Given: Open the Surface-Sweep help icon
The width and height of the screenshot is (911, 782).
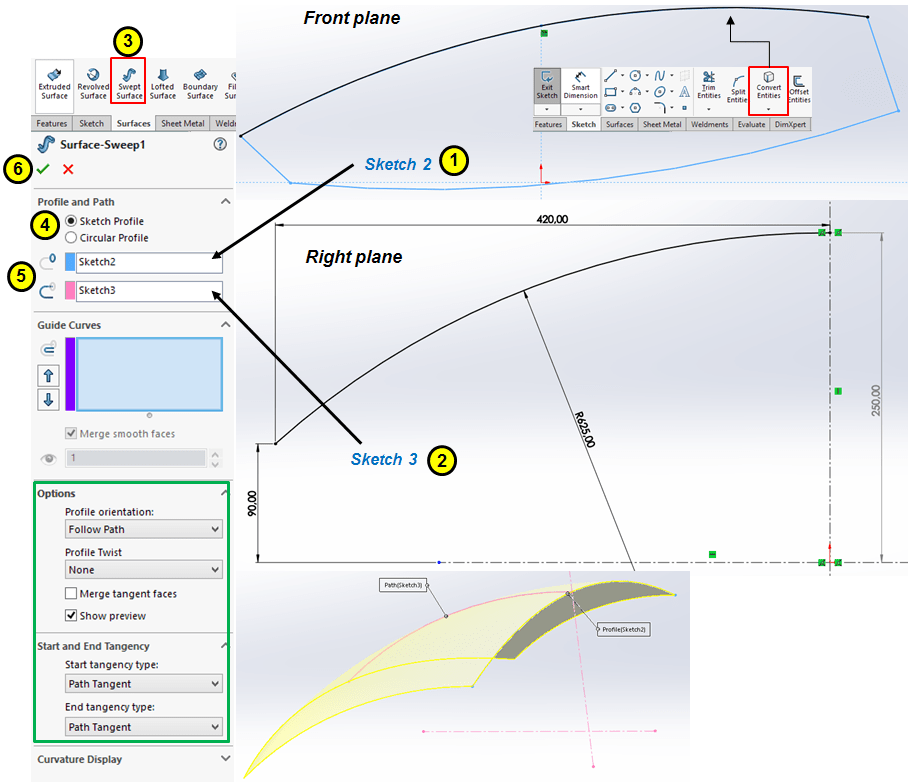Looking at the screenshot, I should 220,145.
